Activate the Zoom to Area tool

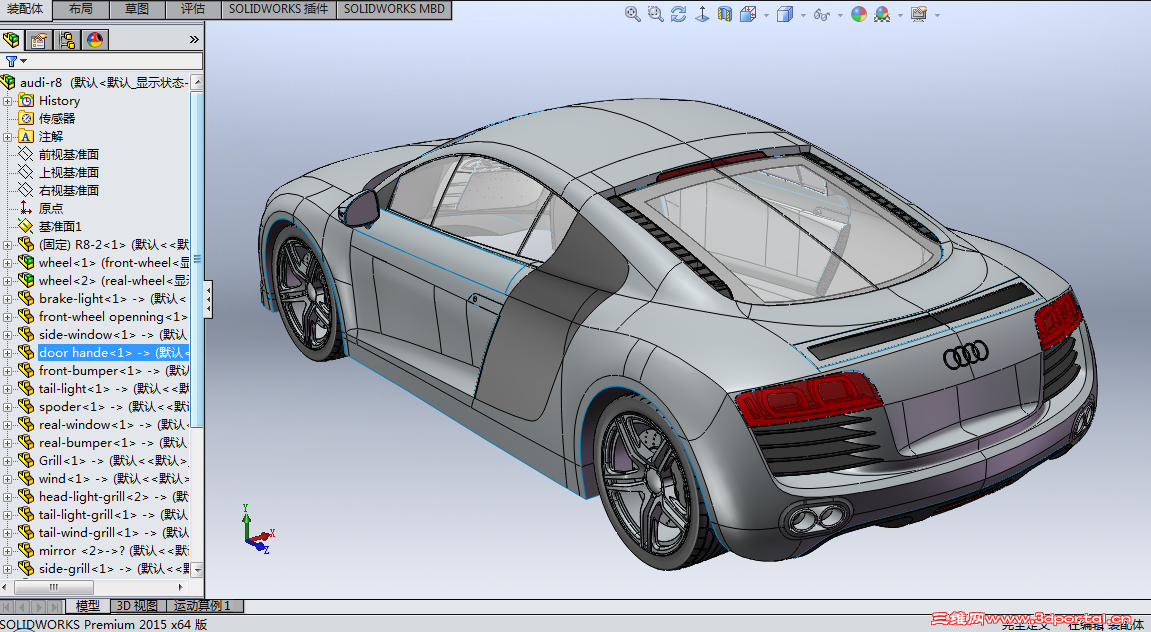(x=656, y=14)
